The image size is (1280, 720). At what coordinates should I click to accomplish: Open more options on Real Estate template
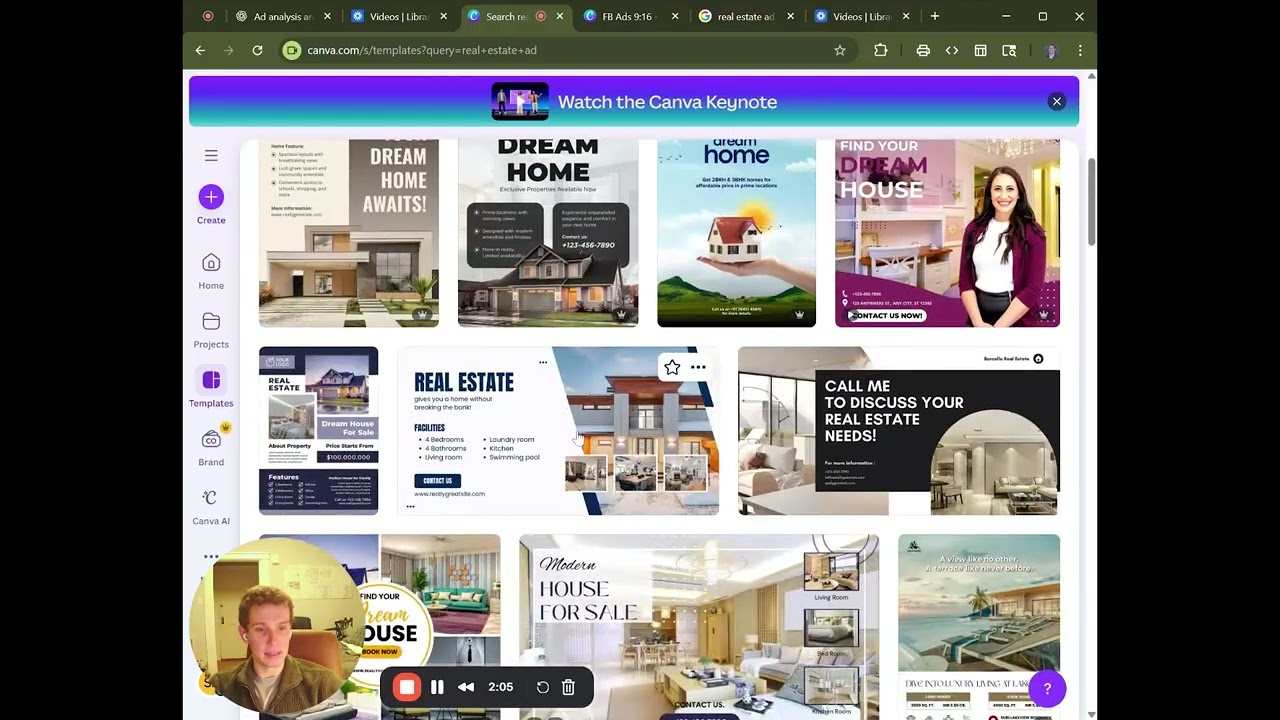click(x=698, y=367)
